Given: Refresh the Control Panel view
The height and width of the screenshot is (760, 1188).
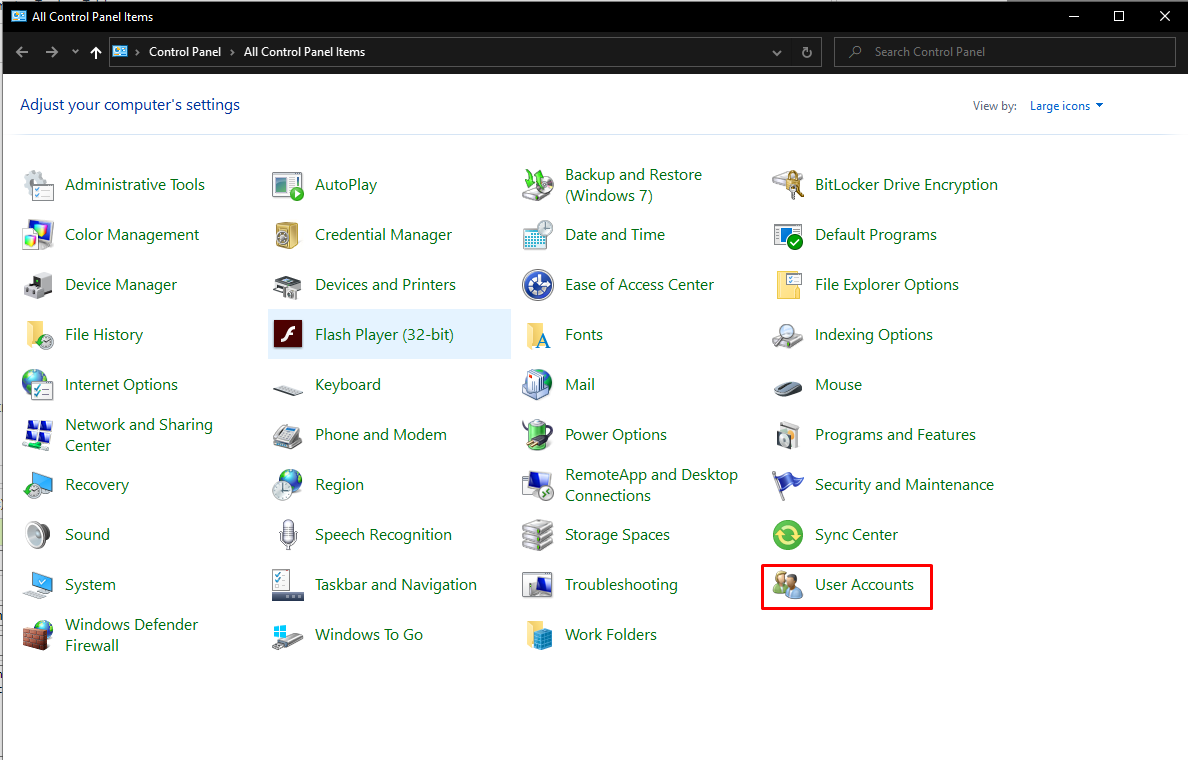Looking at the screenshot, I should pyautogui.click(x=807, y=52).
